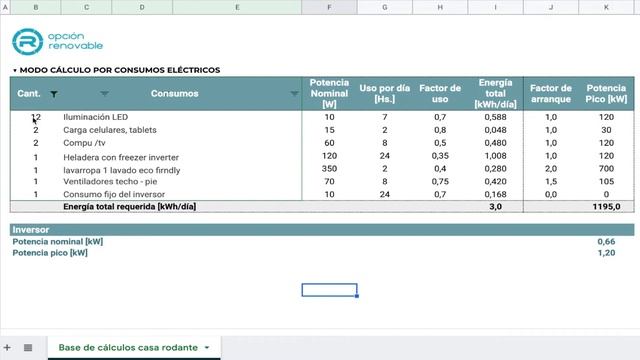Click the Energía total [kWh/día] header
The image size is (640, 360).
click(496, 93)
